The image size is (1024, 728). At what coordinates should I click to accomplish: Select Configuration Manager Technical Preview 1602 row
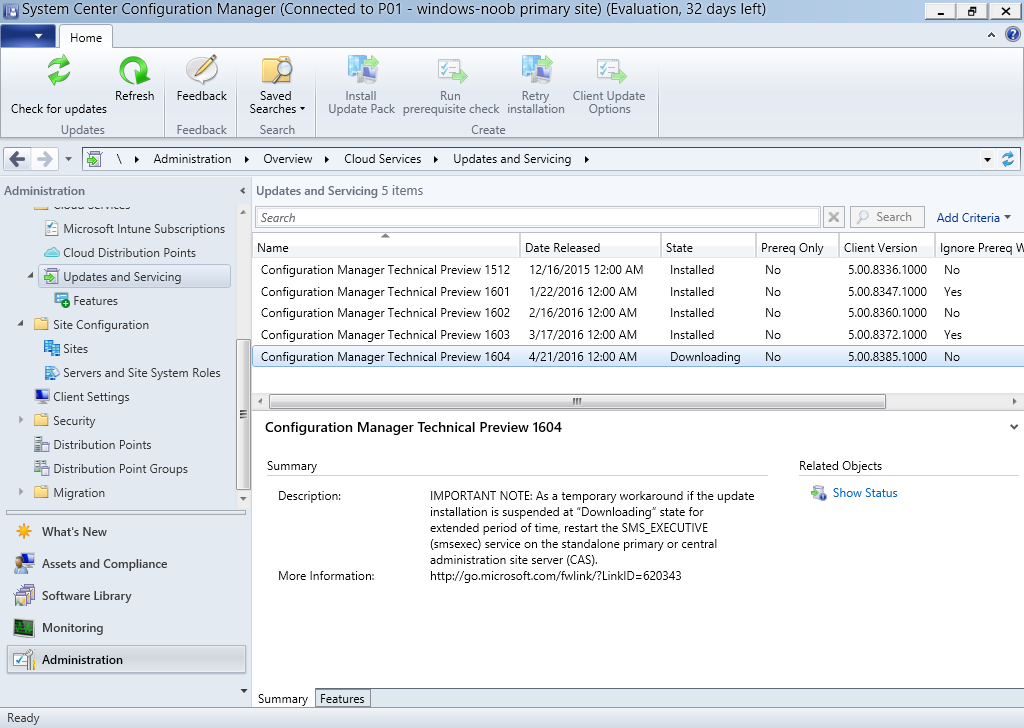click(638, 313)
